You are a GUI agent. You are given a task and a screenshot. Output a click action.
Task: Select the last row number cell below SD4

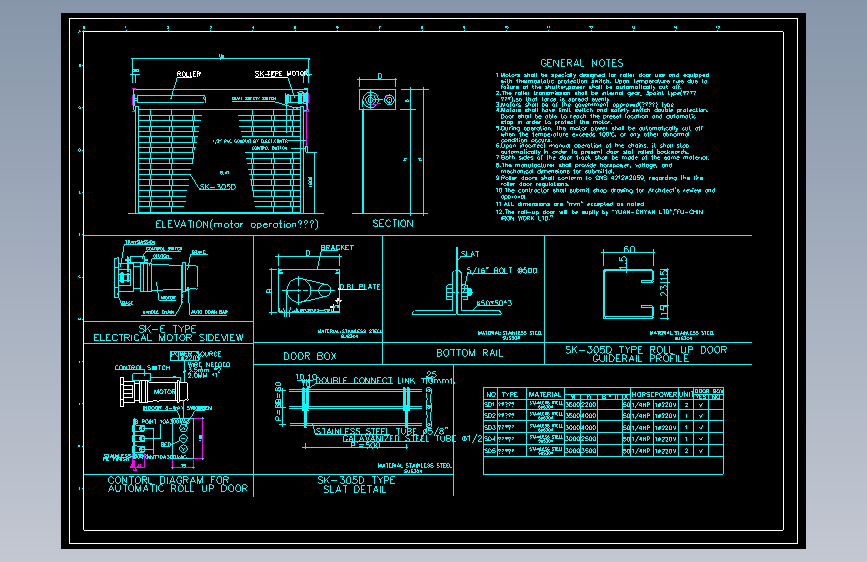(490, 451)
